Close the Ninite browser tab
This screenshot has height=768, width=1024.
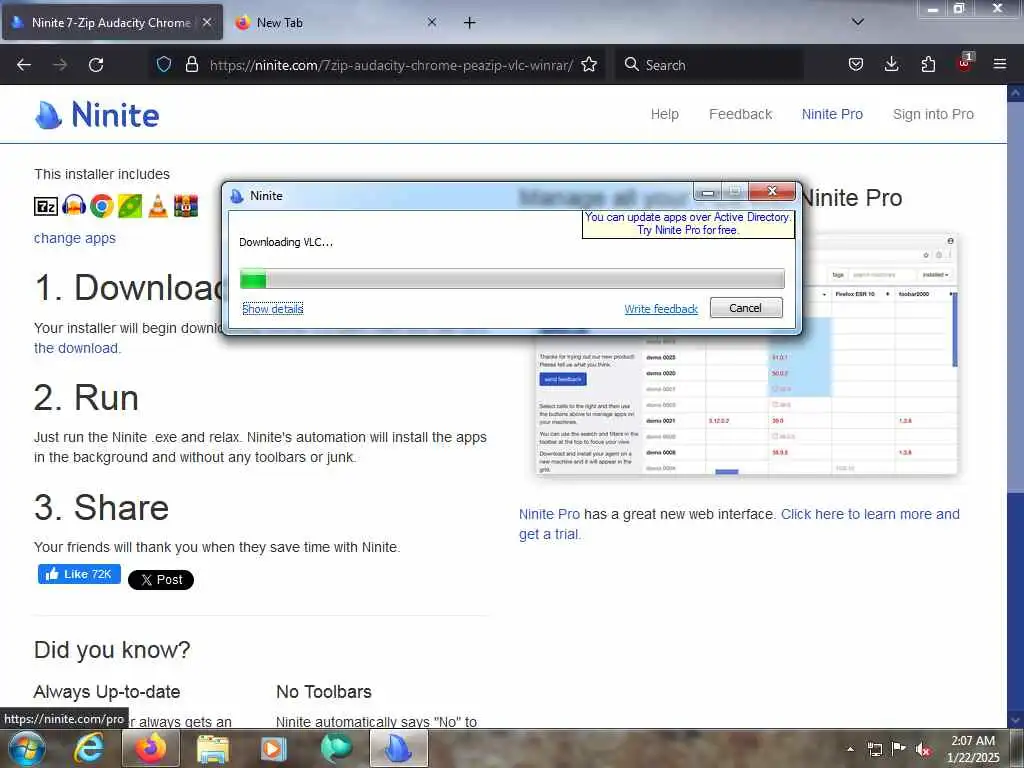[x=206, y=22]
